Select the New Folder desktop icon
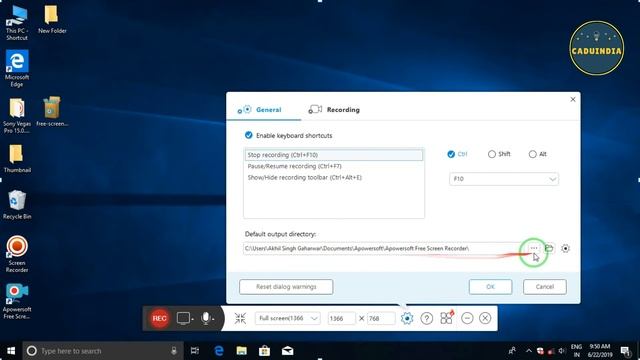The image size is (640, 360). (52, 19)
